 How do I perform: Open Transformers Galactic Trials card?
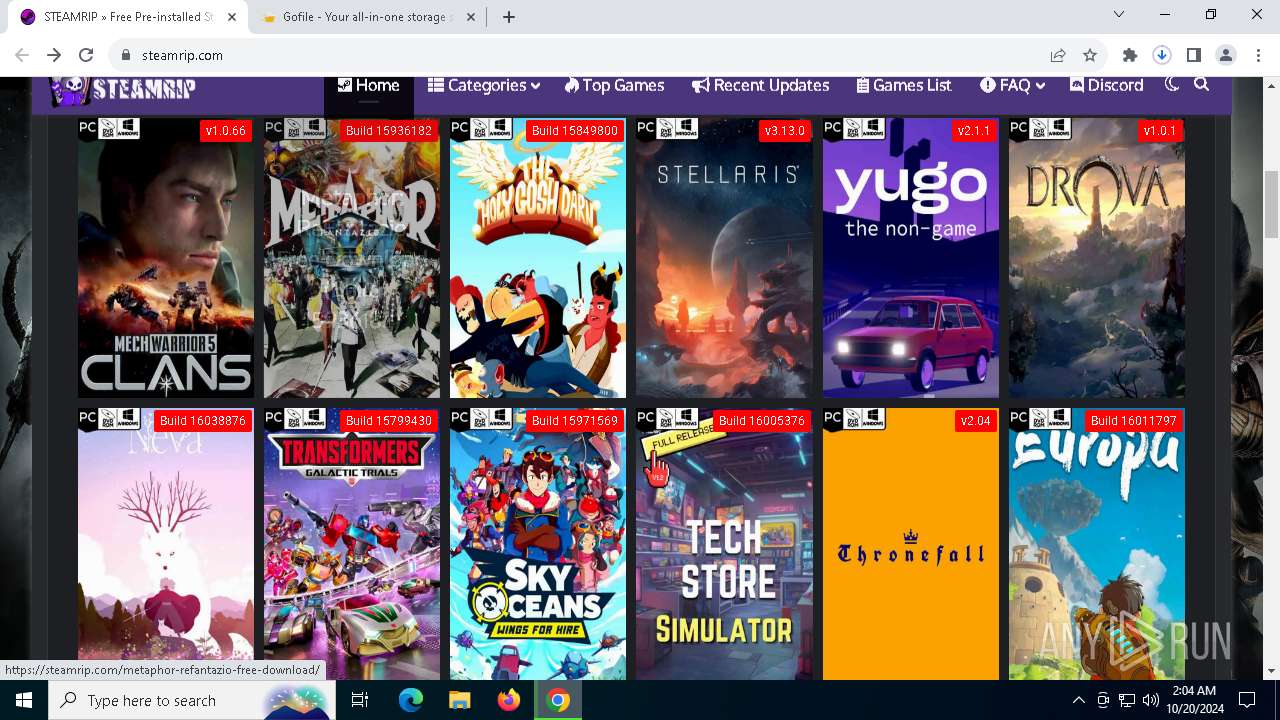(352, 544)
